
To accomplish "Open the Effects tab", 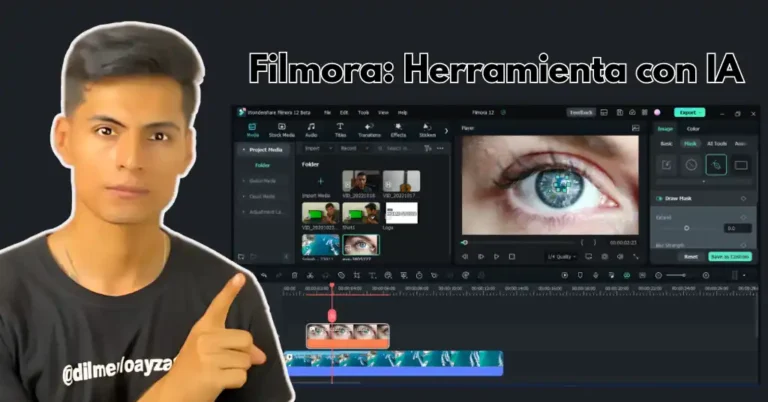I will tap(398, 130).
